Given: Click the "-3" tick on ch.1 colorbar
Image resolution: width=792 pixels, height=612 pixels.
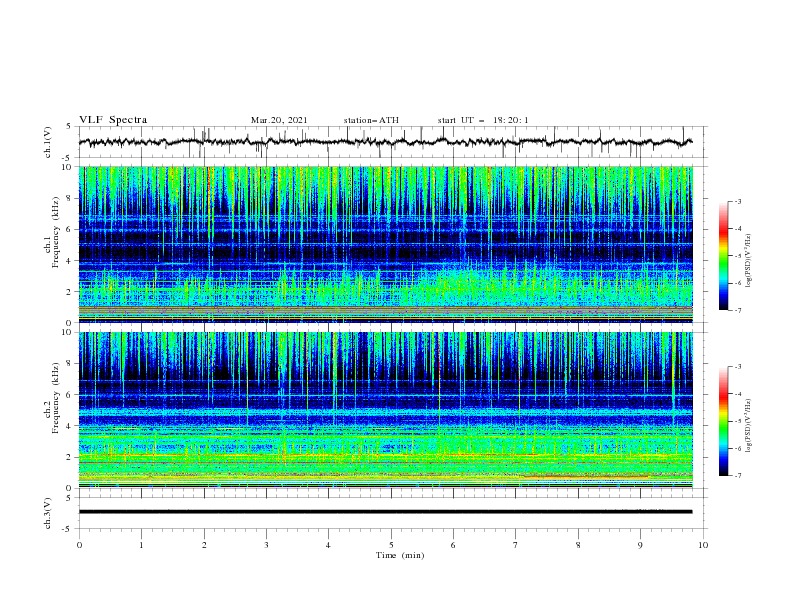Looking at the screenshot, I should (x=737, y=201).
